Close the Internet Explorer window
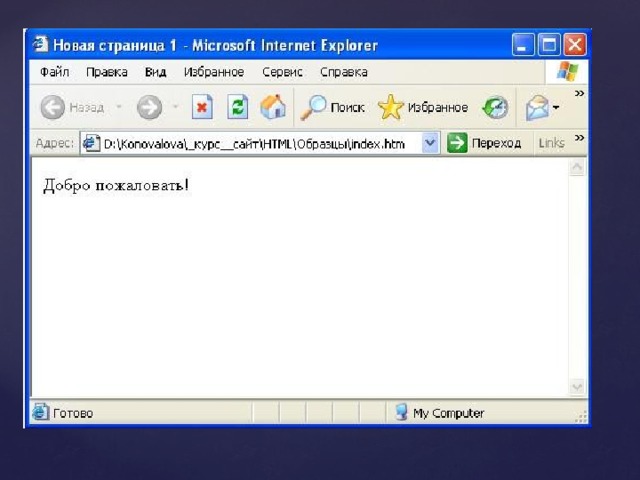Viewport: 640px width, 480px height. point(575,44)
